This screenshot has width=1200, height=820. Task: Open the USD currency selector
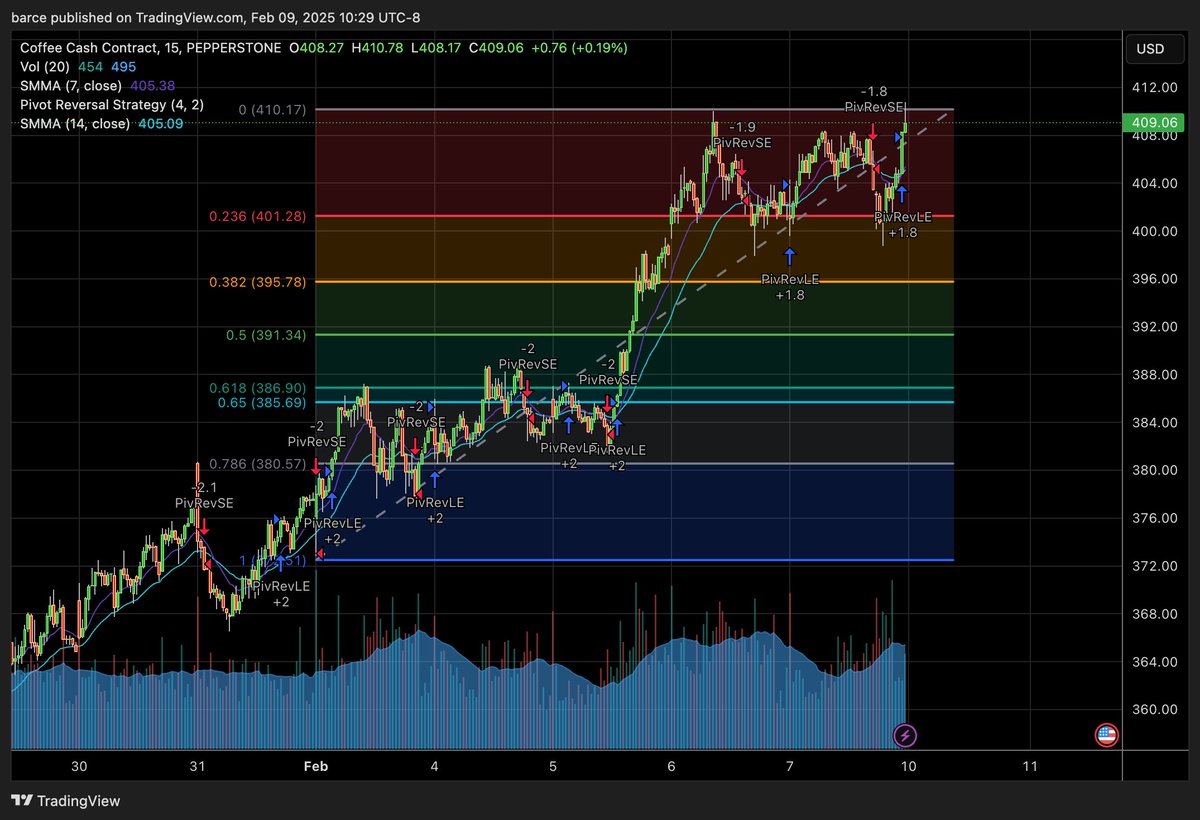1157,49
